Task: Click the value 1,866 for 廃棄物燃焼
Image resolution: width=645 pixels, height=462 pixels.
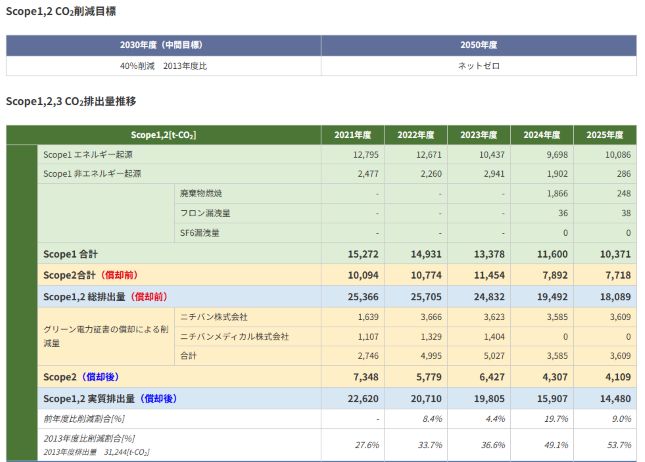Action: click(x=557, y=193)
